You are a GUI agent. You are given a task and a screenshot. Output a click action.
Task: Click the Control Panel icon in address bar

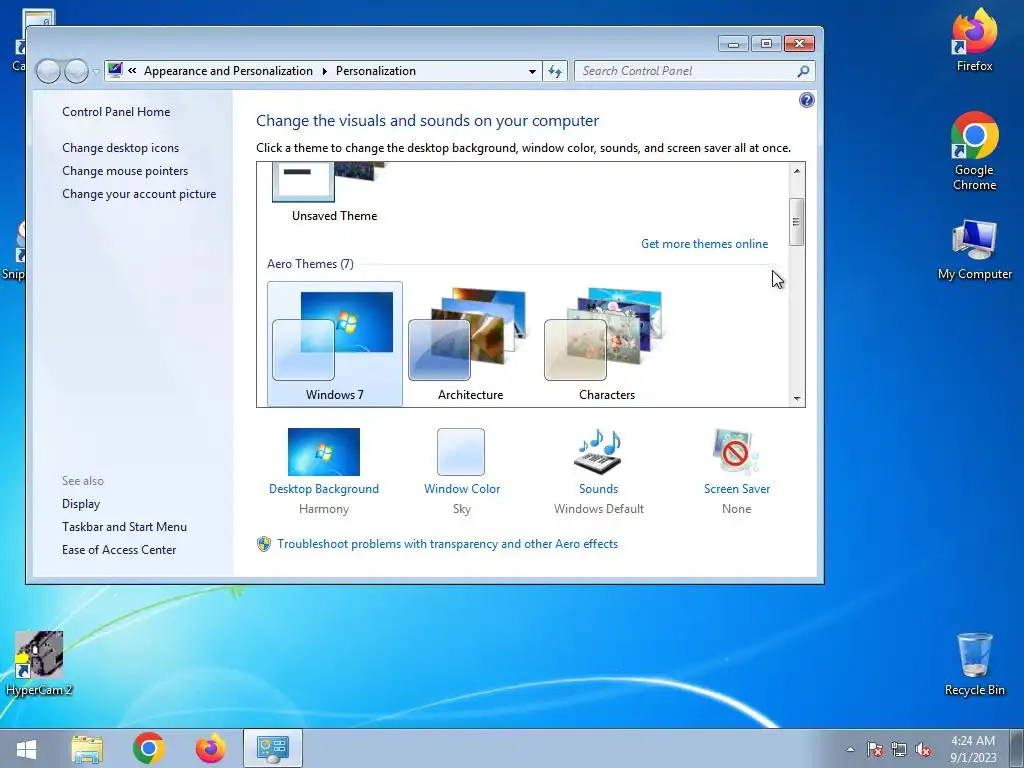click(x=115, y=70)
